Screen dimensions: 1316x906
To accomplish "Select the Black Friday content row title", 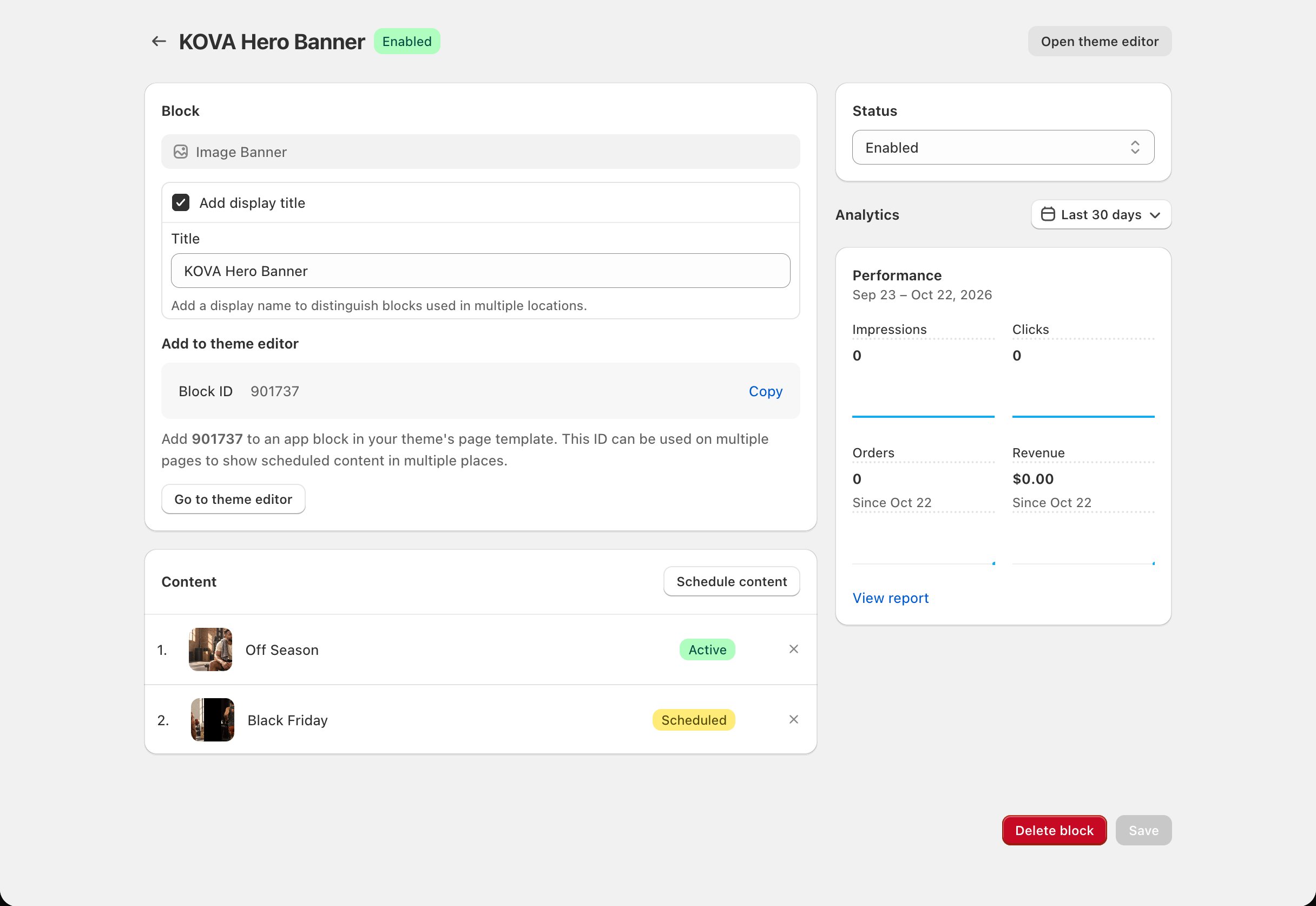I will point(288,720).
